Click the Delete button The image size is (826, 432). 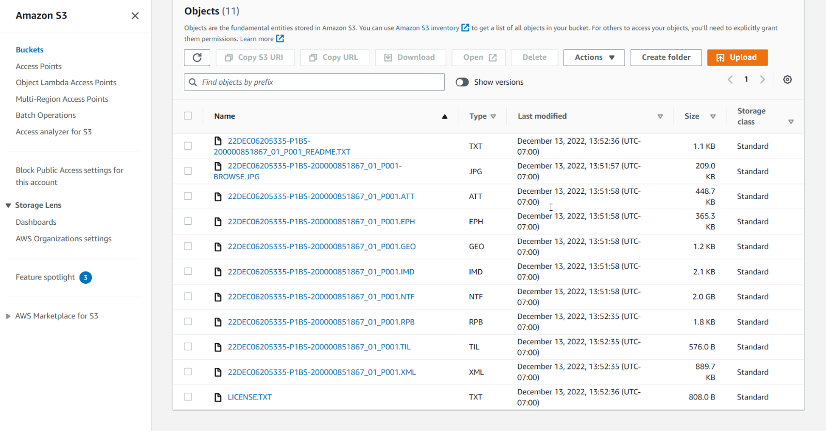[534, 57]
